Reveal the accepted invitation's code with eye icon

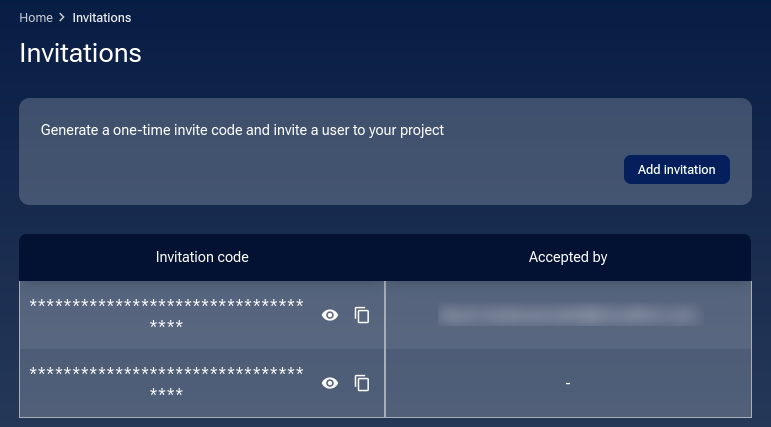[x=330, y=315]
